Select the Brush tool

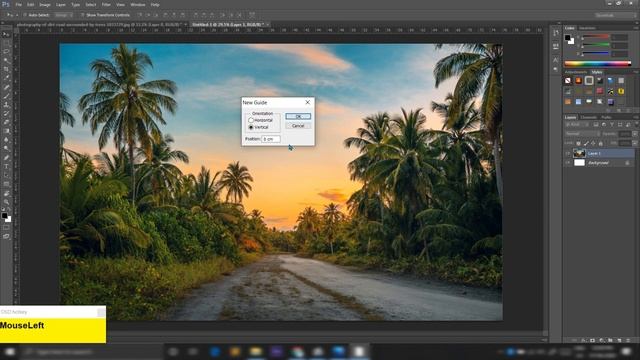[6, 96]
